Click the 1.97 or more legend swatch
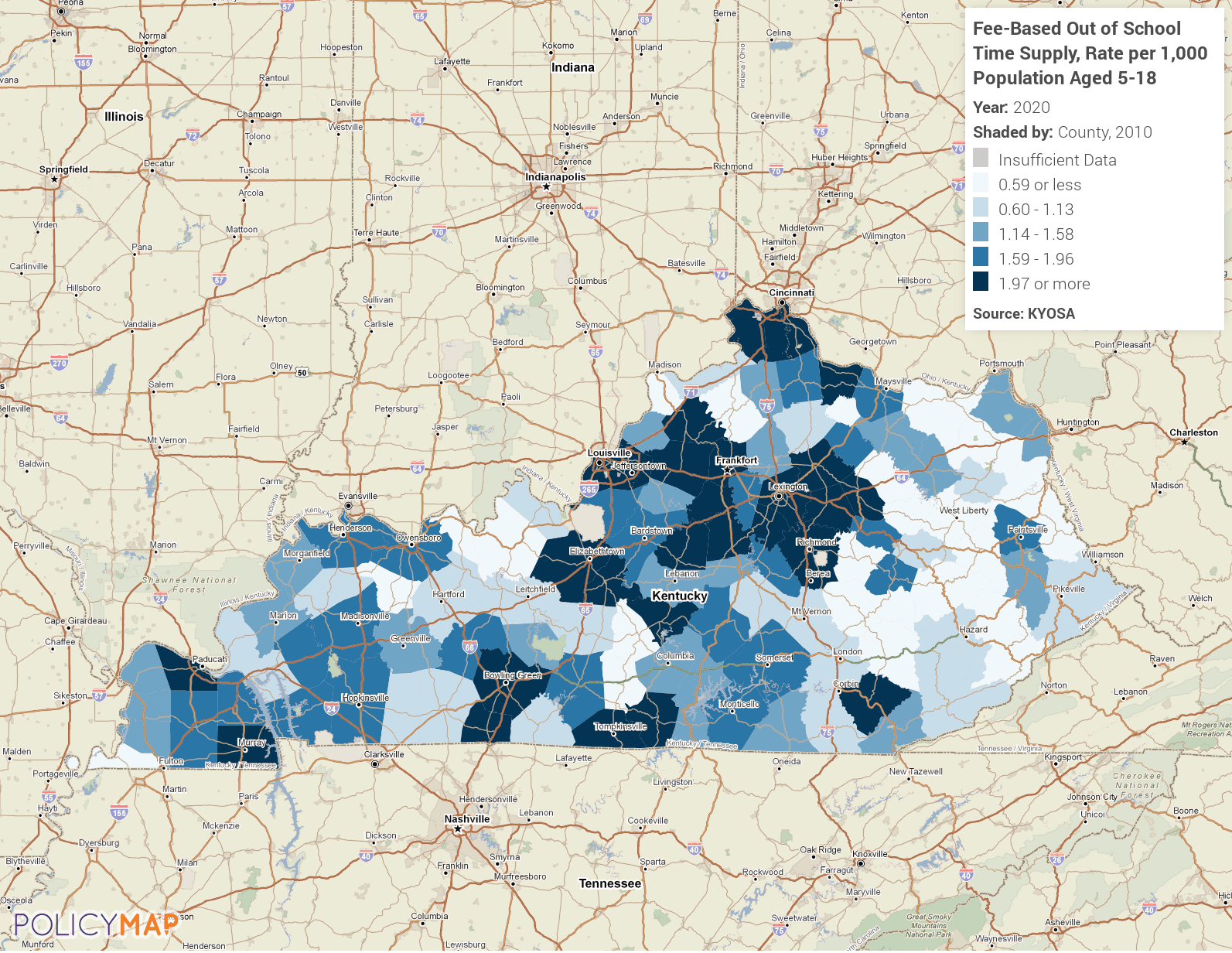This screenshot has height=953, width=1232. tap(981, 282)
